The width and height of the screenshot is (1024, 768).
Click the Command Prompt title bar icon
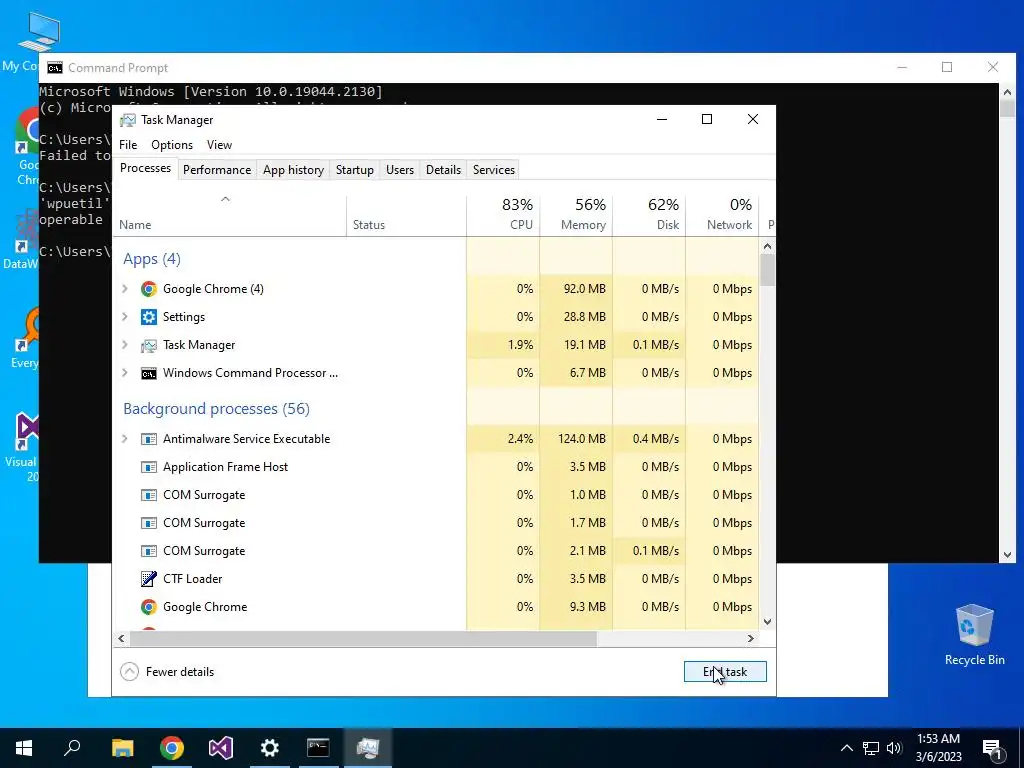tap(55, 68)
